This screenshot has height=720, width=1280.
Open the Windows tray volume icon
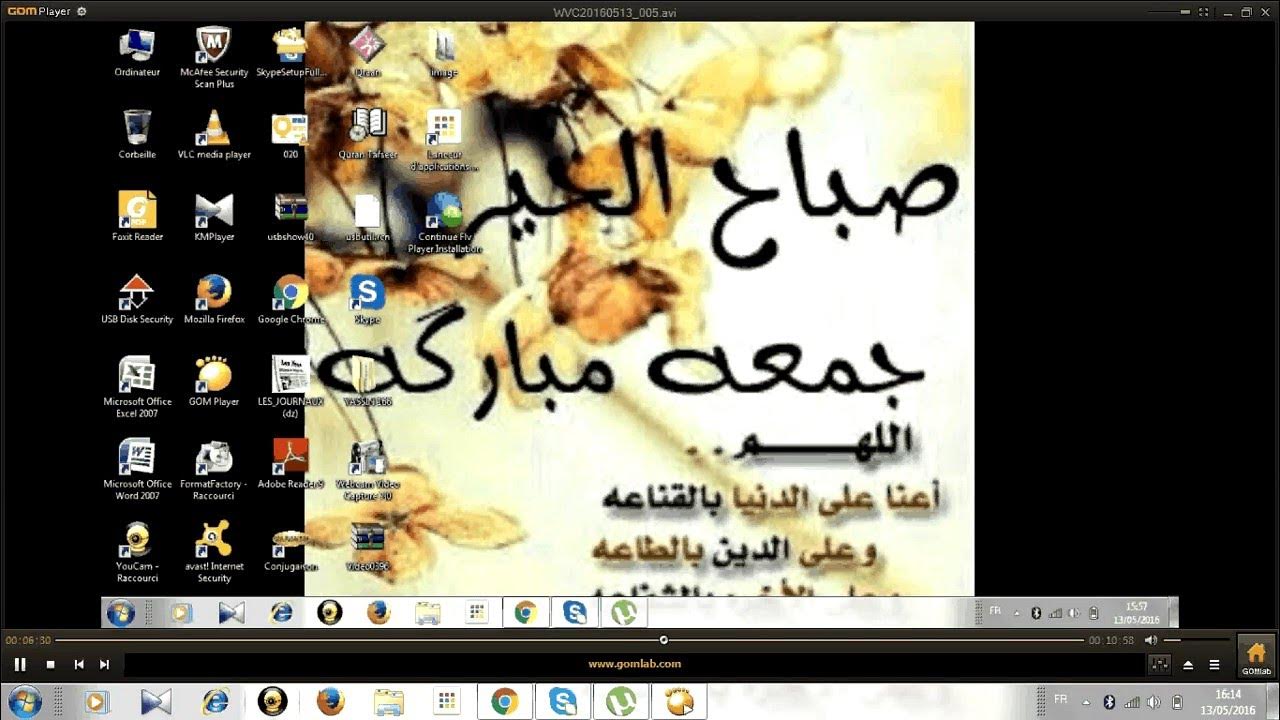coord(1153,702)
